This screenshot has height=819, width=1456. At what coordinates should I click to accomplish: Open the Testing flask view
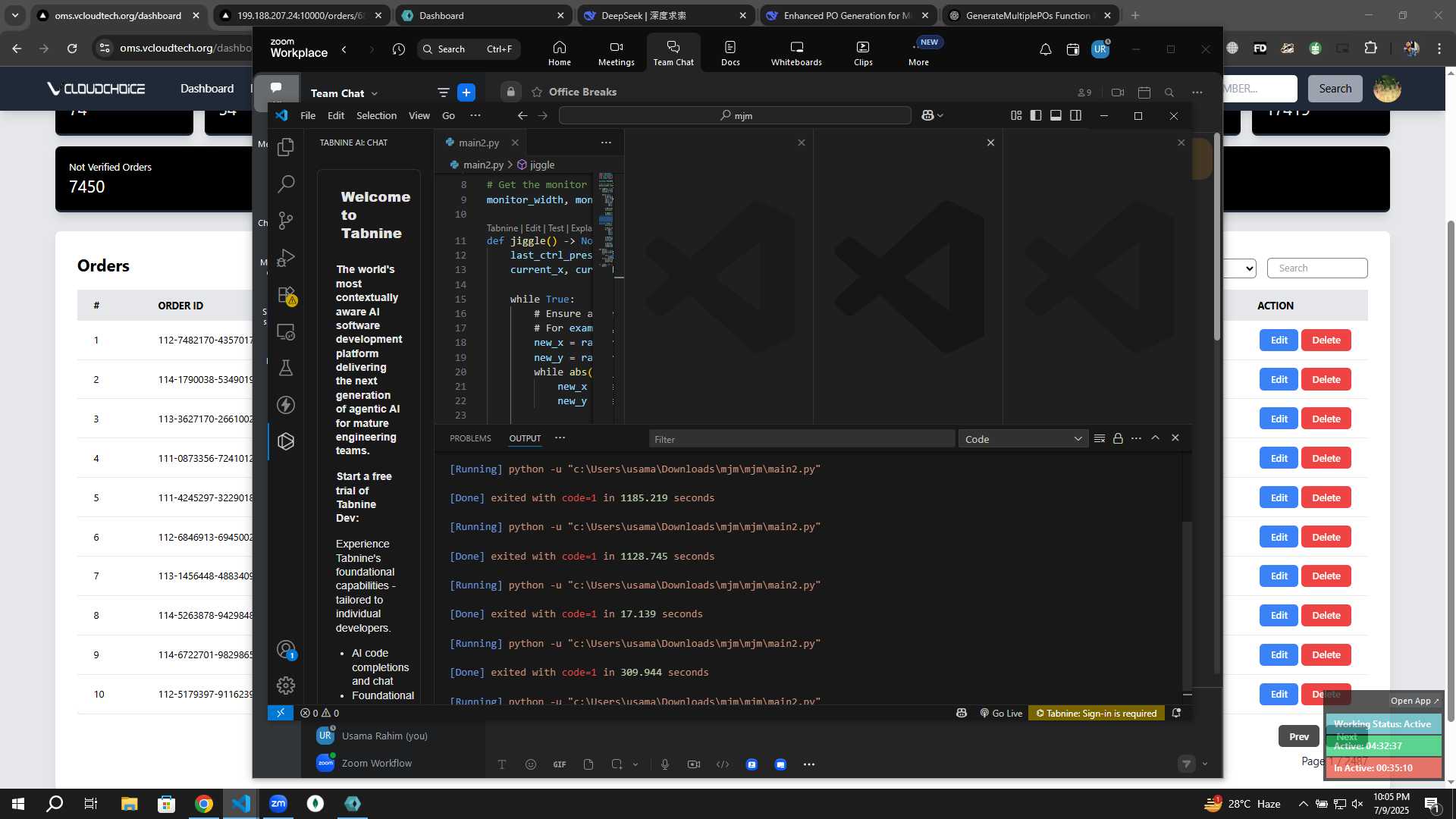tap(286, 369)
